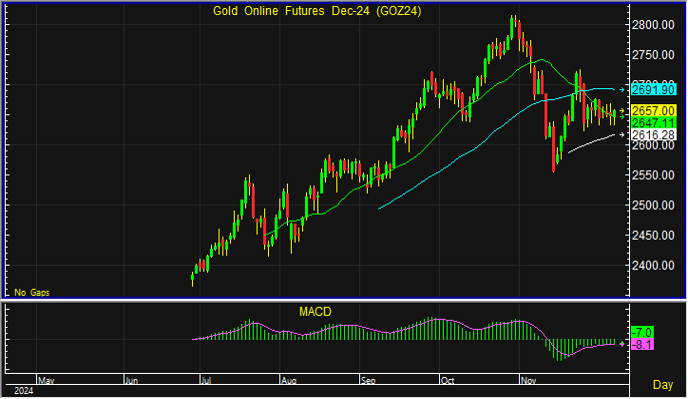Click the 2800.00 price axis level
Image resolution: width=688 pixels, height=399 pixels.
[653, 25]
